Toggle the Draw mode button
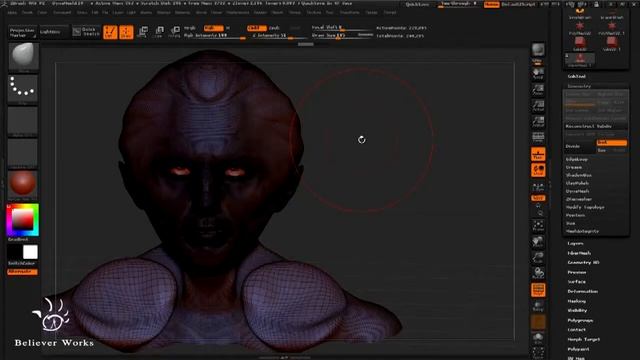 point(126,32)
